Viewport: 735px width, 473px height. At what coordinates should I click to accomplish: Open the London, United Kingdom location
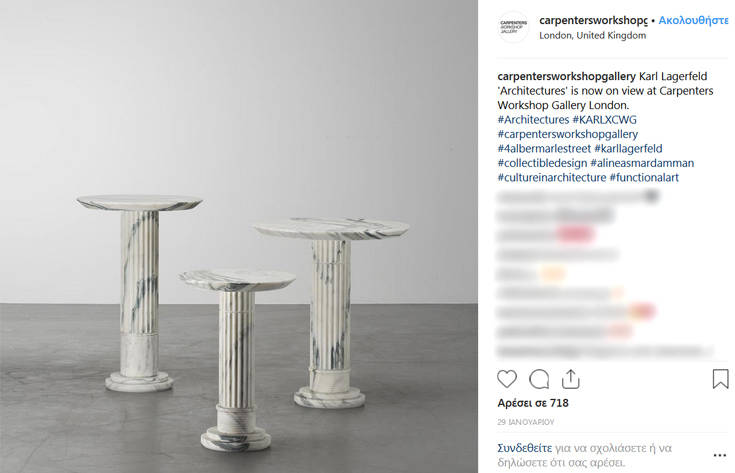click(x=592, y=36)
